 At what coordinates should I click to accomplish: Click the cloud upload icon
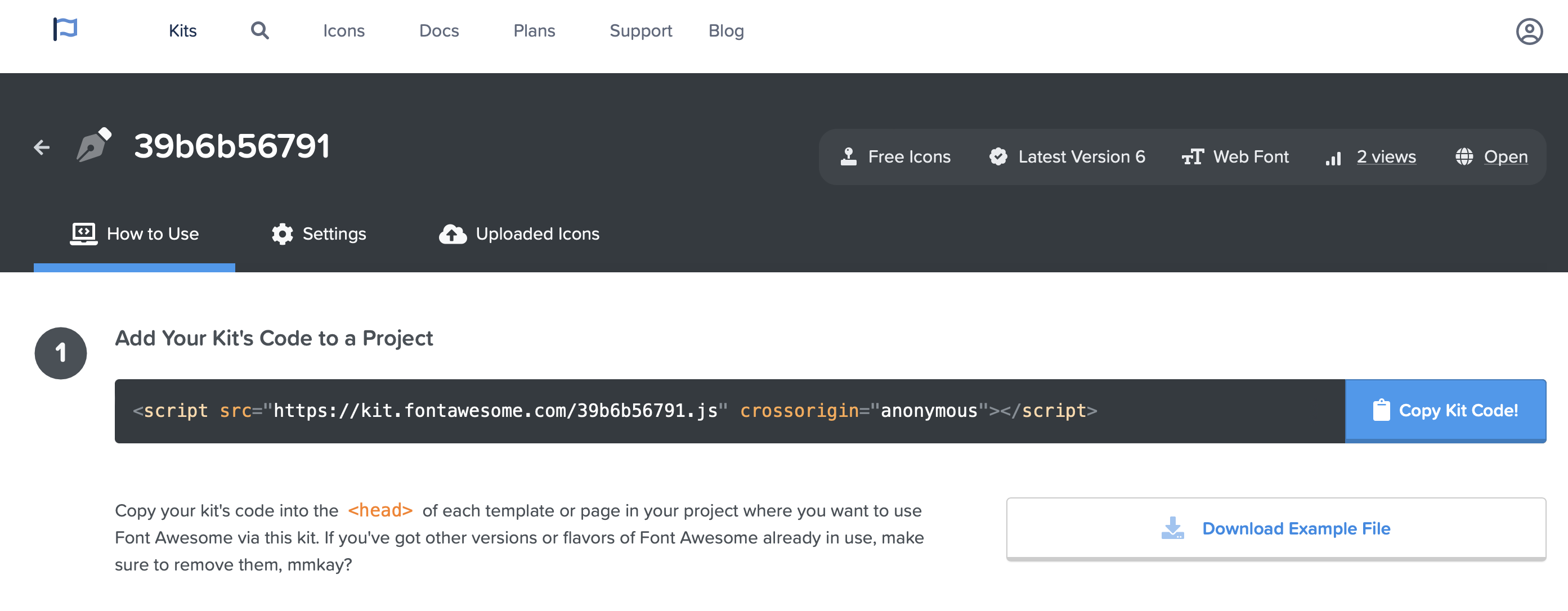453,234
